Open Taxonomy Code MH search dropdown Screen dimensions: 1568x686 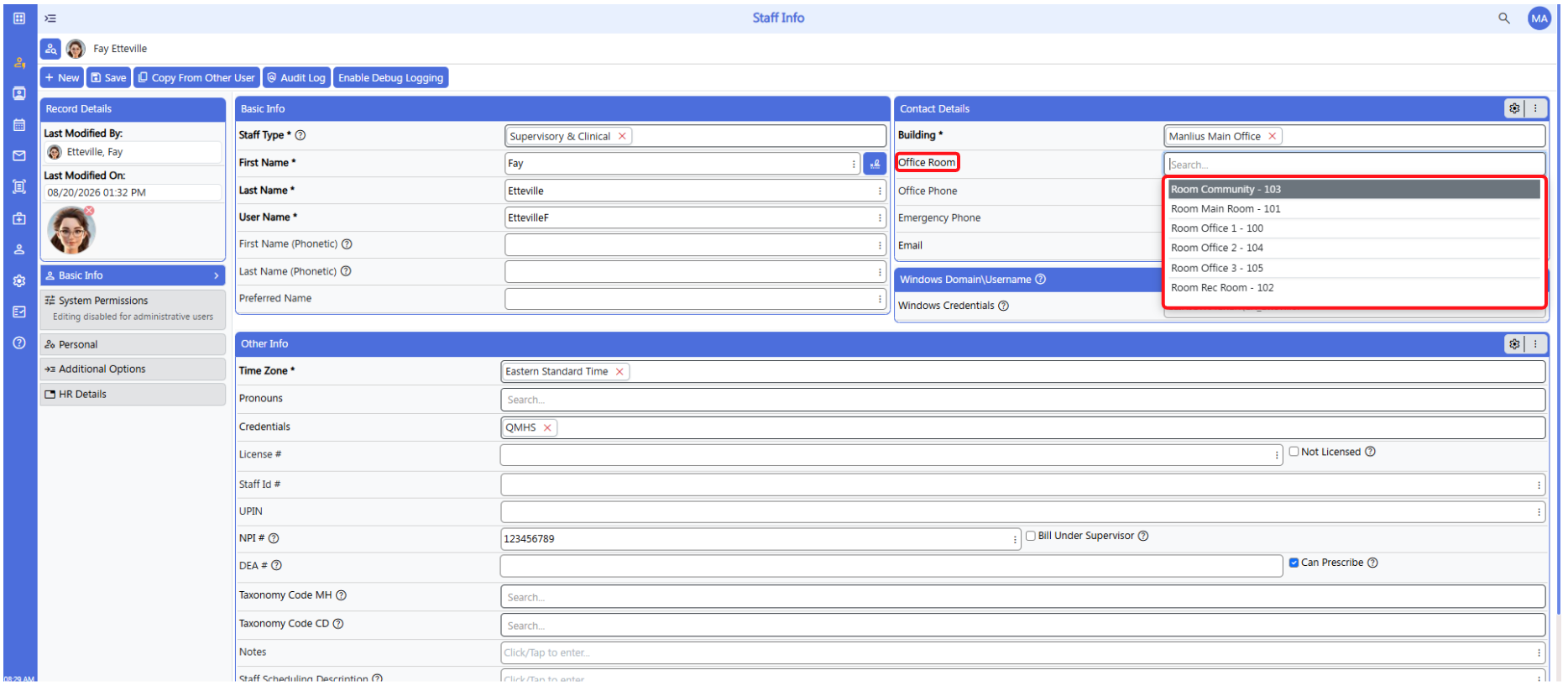(1022, 597)
